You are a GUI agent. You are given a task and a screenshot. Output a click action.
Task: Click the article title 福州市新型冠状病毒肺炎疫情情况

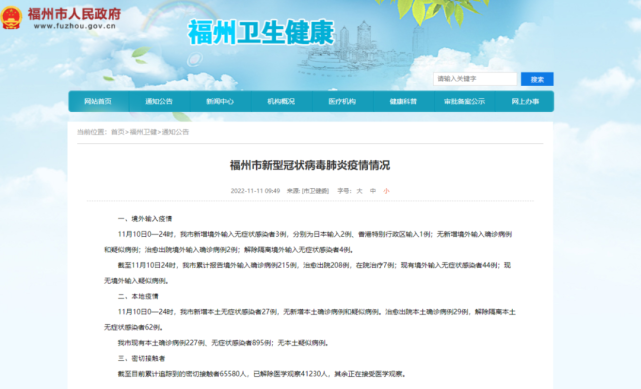coord(310,165)
